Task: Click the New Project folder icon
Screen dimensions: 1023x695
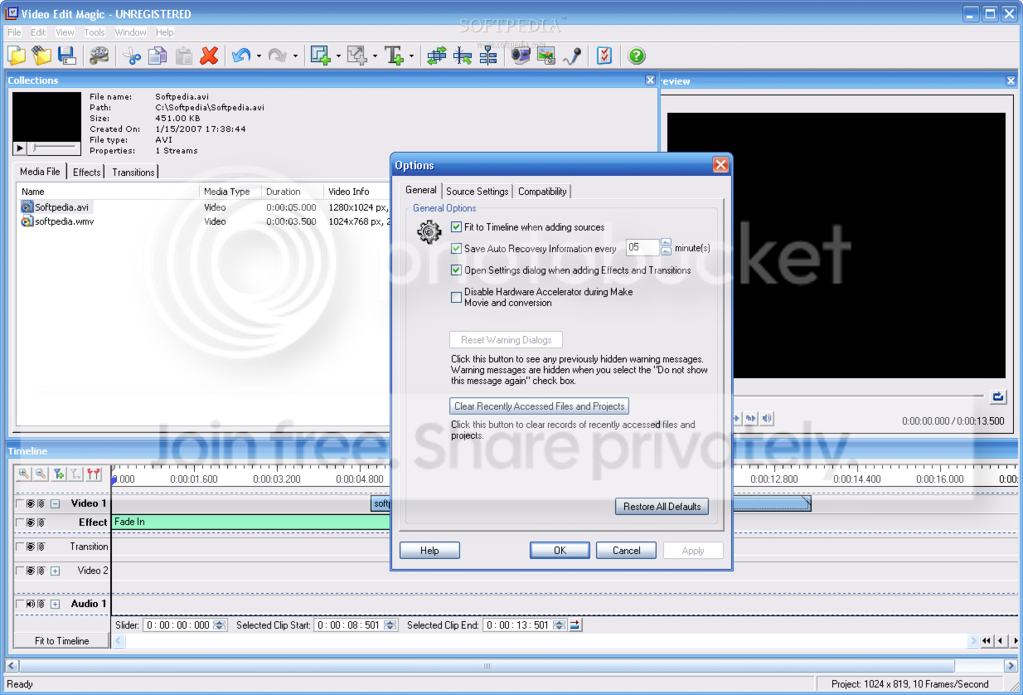Action: [16, 56]
